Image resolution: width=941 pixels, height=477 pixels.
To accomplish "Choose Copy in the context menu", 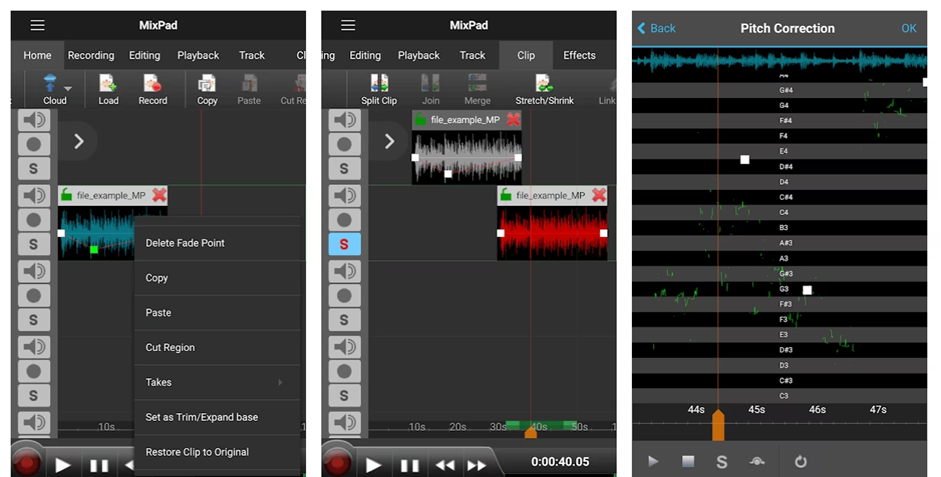I will 217,278.
